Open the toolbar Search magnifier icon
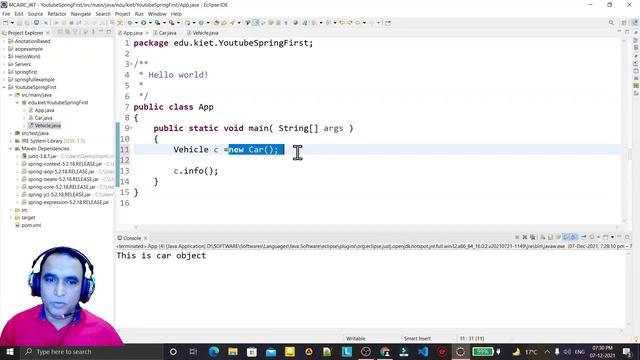Image resolution: width=640 pixels, height=360 pixels. click(611, 23)
